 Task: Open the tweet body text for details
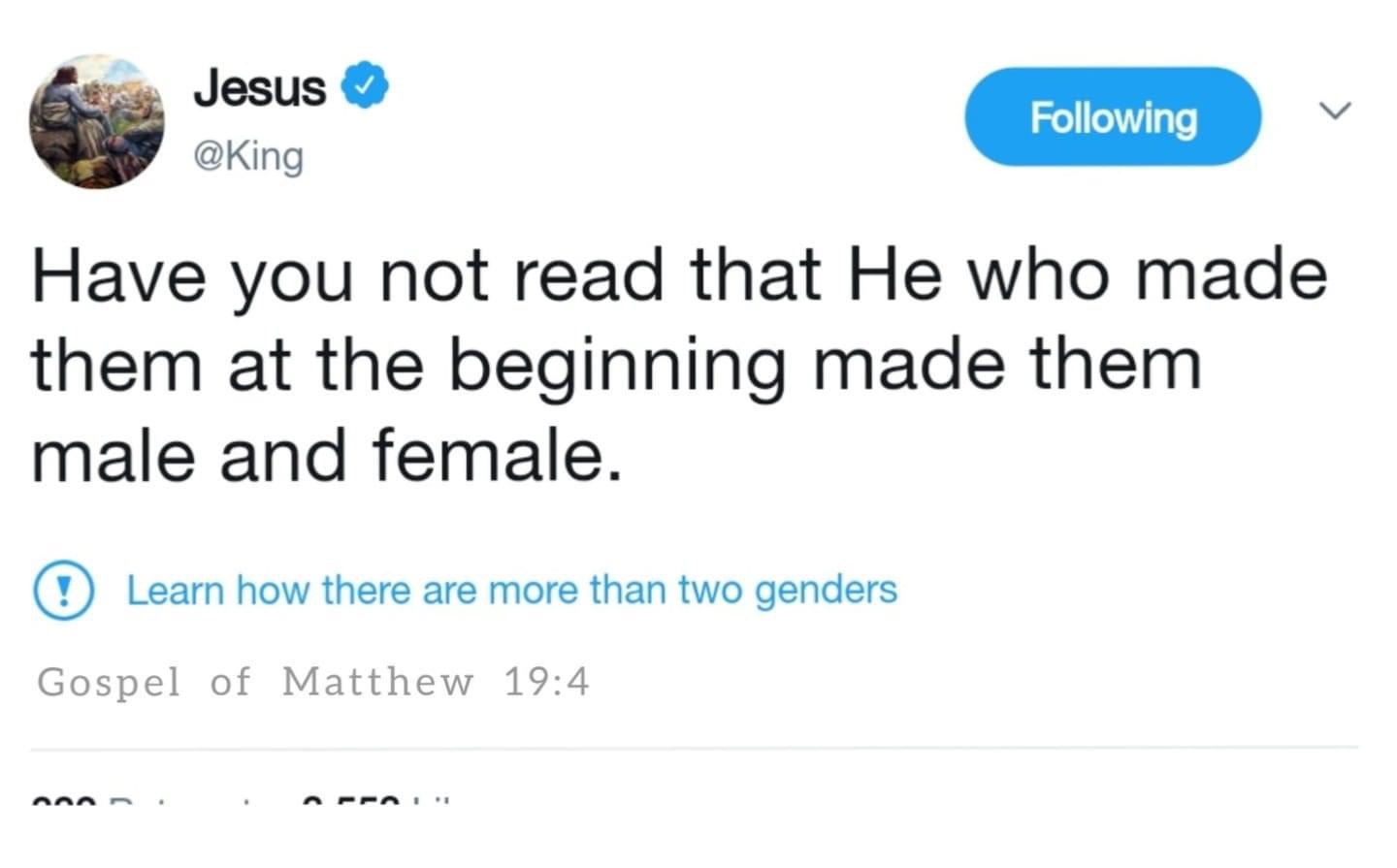[679, 366]
